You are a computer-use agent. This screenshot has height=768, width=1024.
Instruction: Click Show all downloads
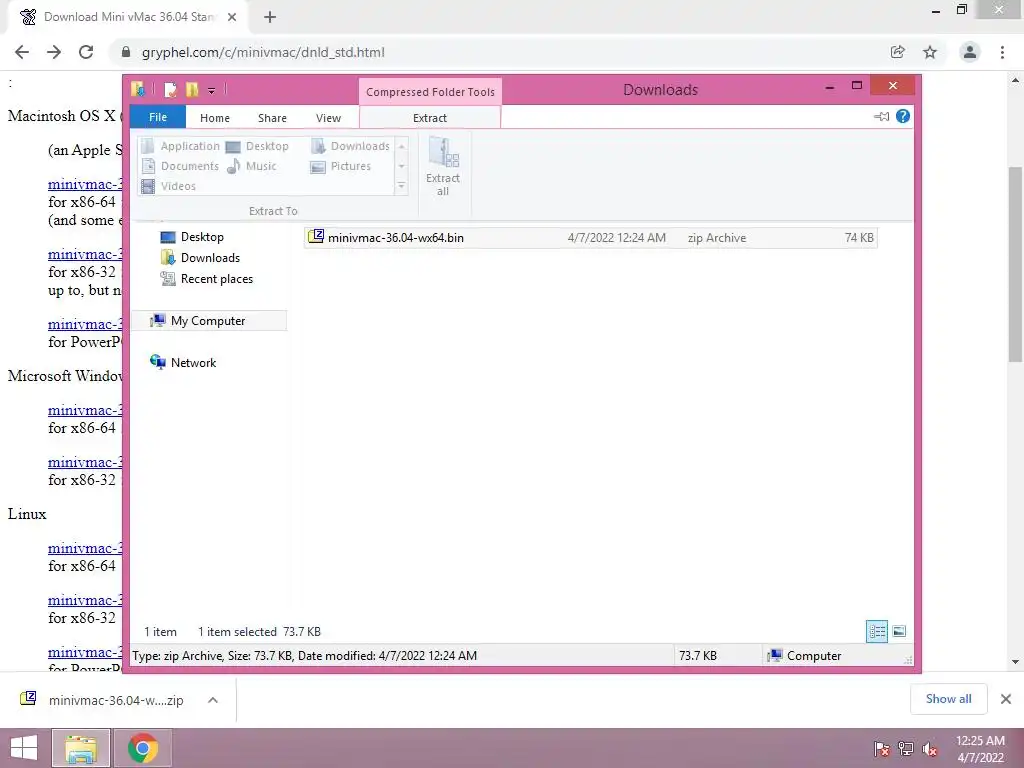coord(948,699)
